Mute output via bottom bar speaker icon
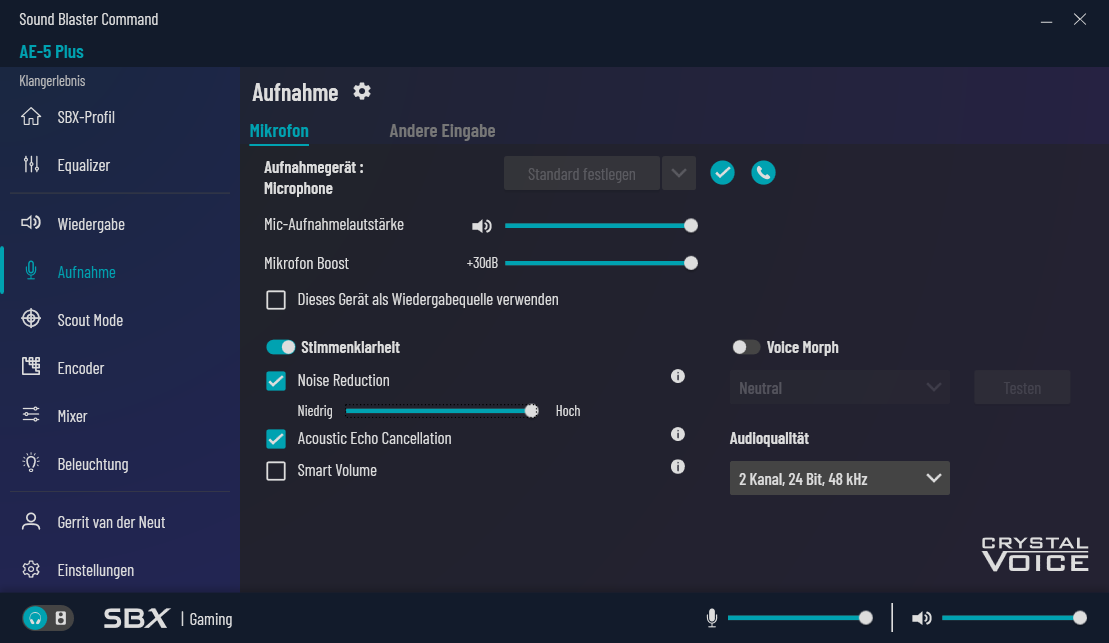 [x=922, y=618]
